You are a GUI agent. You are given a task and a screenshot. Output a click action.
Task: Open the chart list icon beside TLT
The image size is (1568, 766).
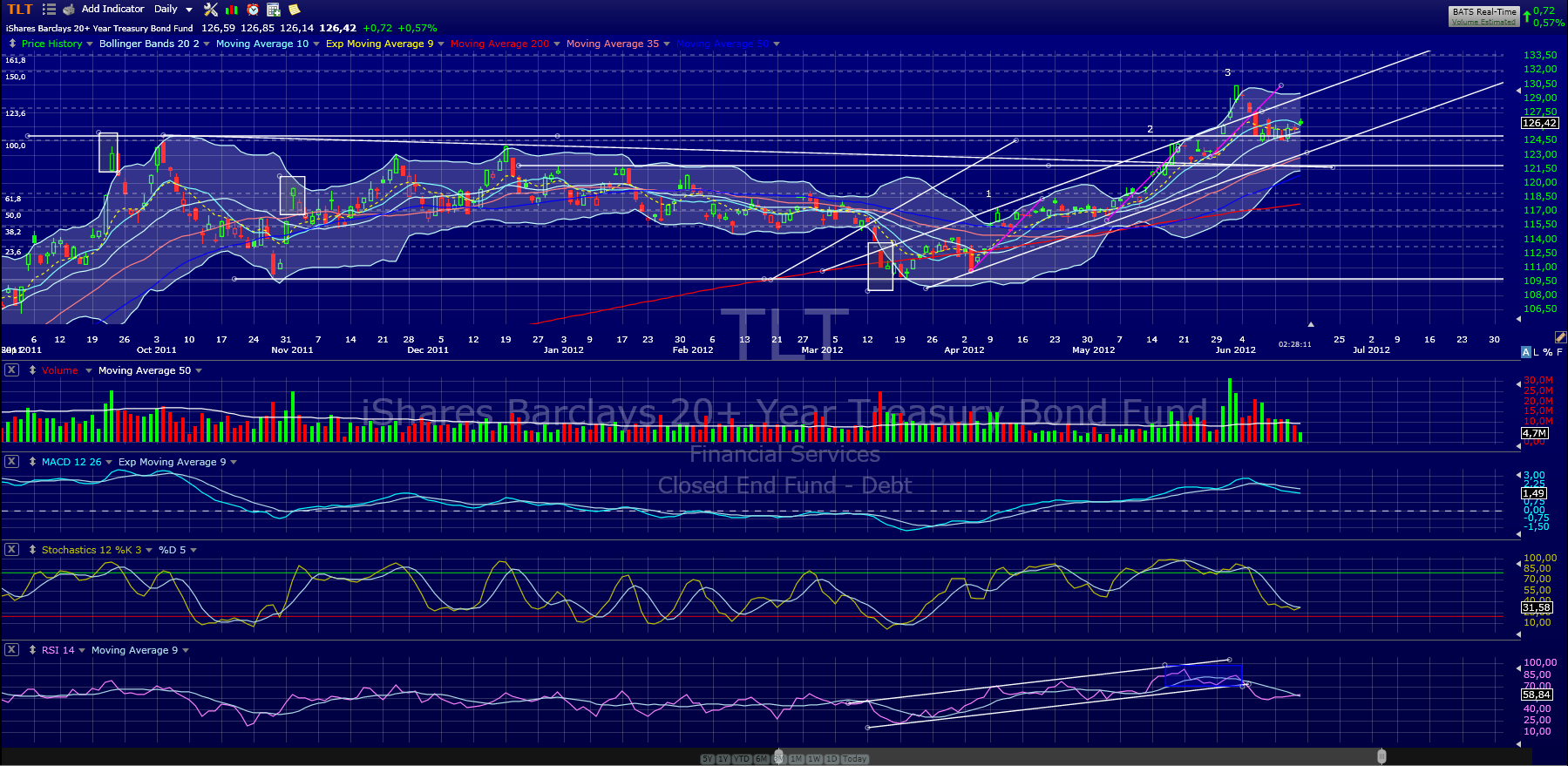click(49, 10)
